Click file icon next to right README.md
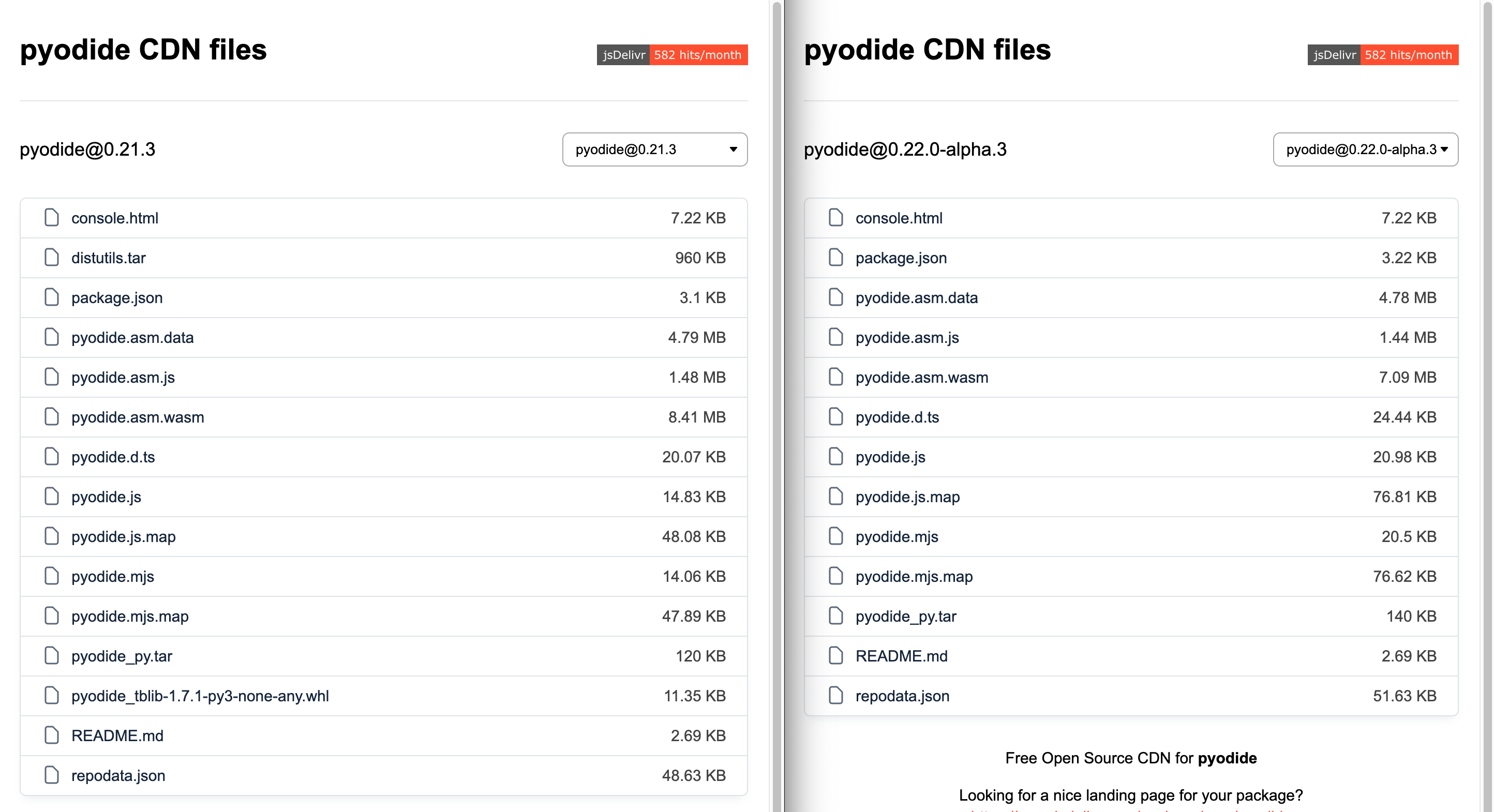The height and width of the screenshot is (812, 1494). click(x=836, y=656)
